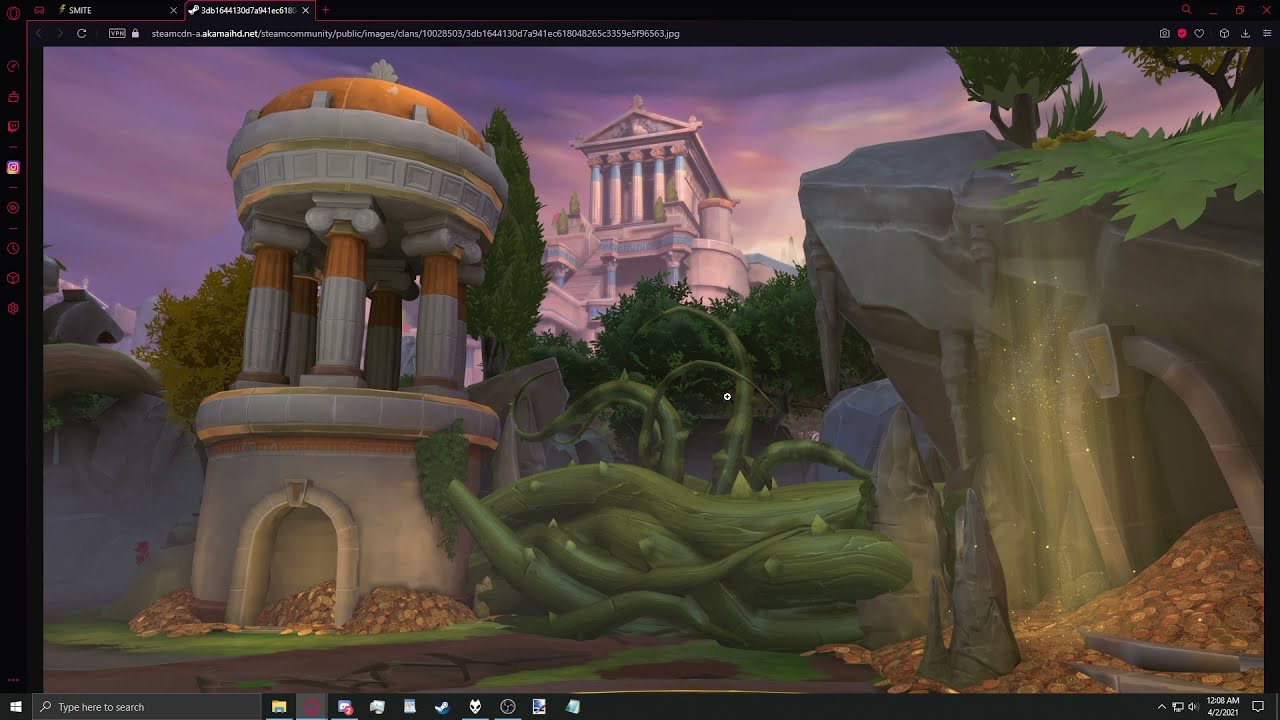The image size is (1280, 720).
Task: Toggle the VPN badge in address bar
Action: tap(117, 33)
